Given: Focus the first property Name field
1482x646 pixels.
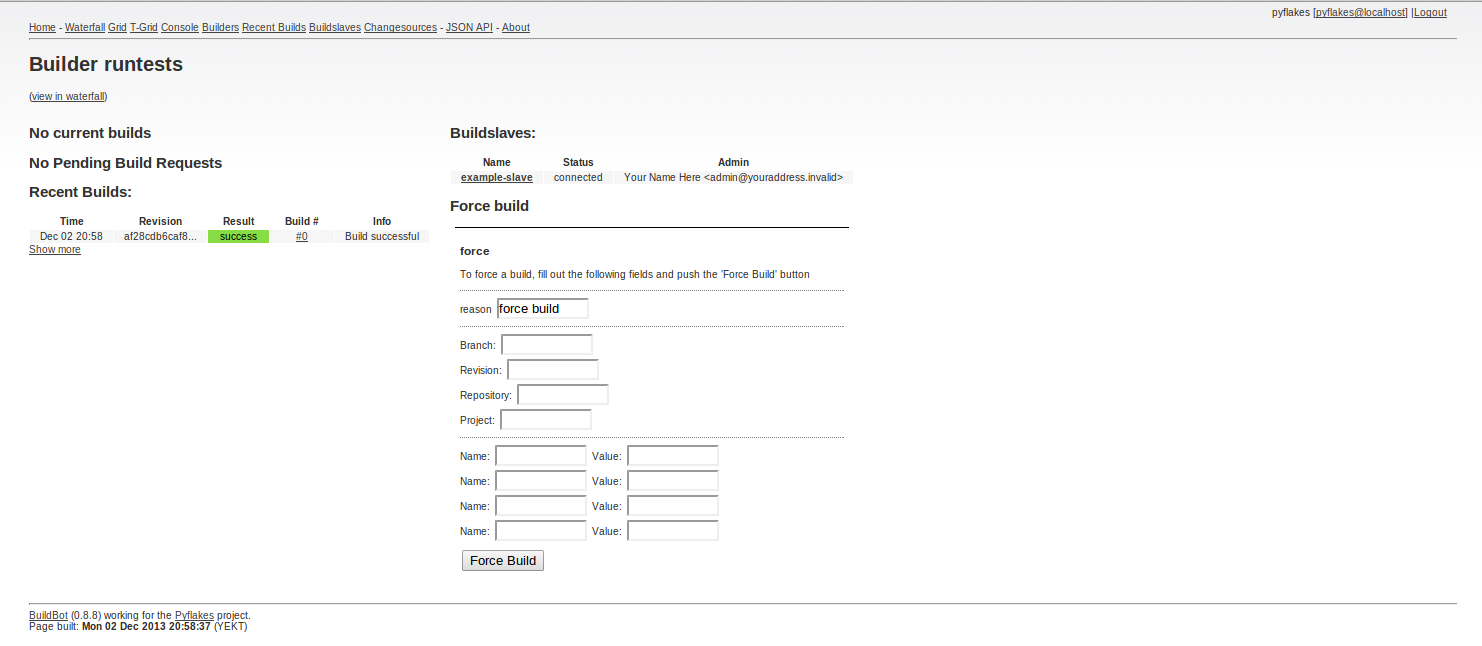Looking at the screenshot, I should [x=541, y=456].
